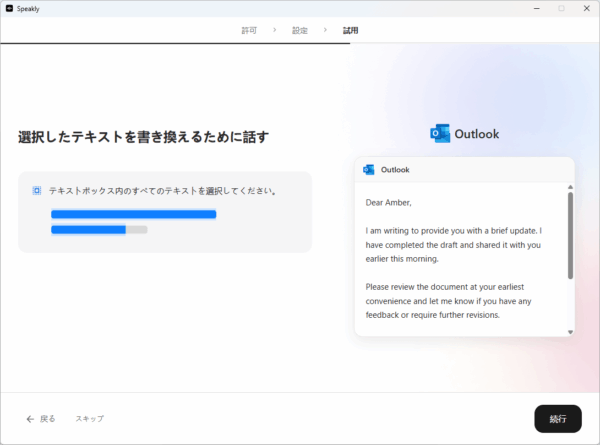Click the lower partially filled progress bar

pyautogui.click(x=99, y=229)
